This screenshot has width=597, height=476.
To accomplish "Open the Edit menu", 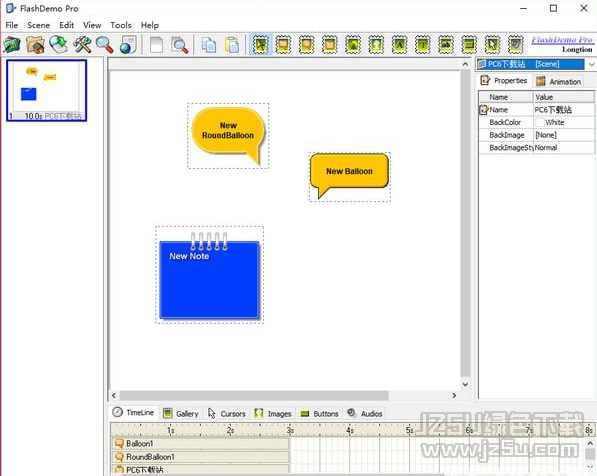I will 66,25.
